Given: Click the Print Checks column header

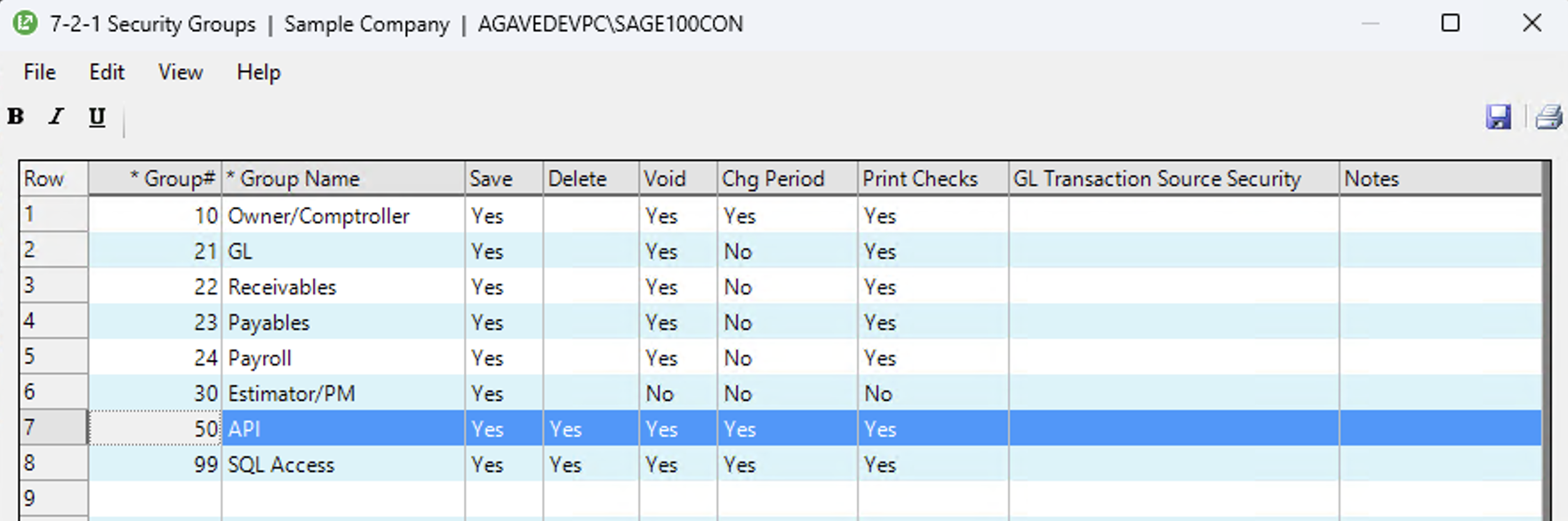Looking at the screenshot, I should (932, 179).
